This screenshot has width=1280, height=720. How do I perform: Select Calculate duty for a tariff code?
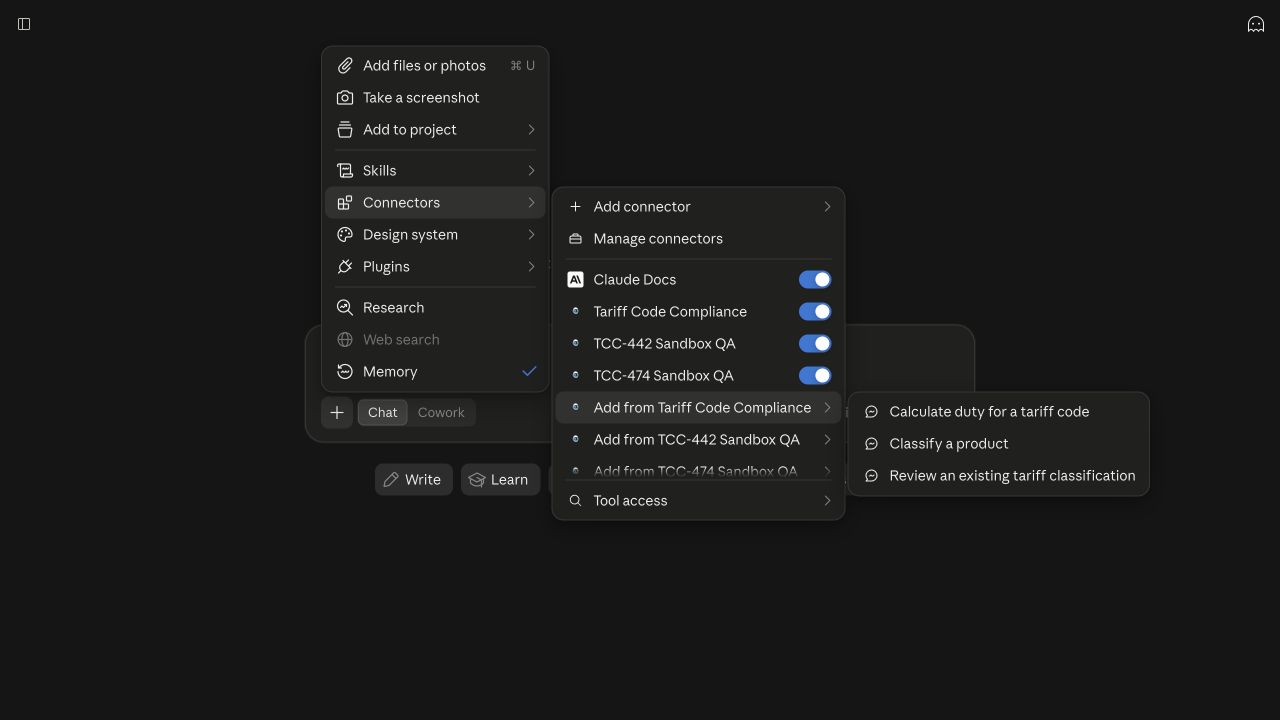pyautogui.click(x=999, y=412)
